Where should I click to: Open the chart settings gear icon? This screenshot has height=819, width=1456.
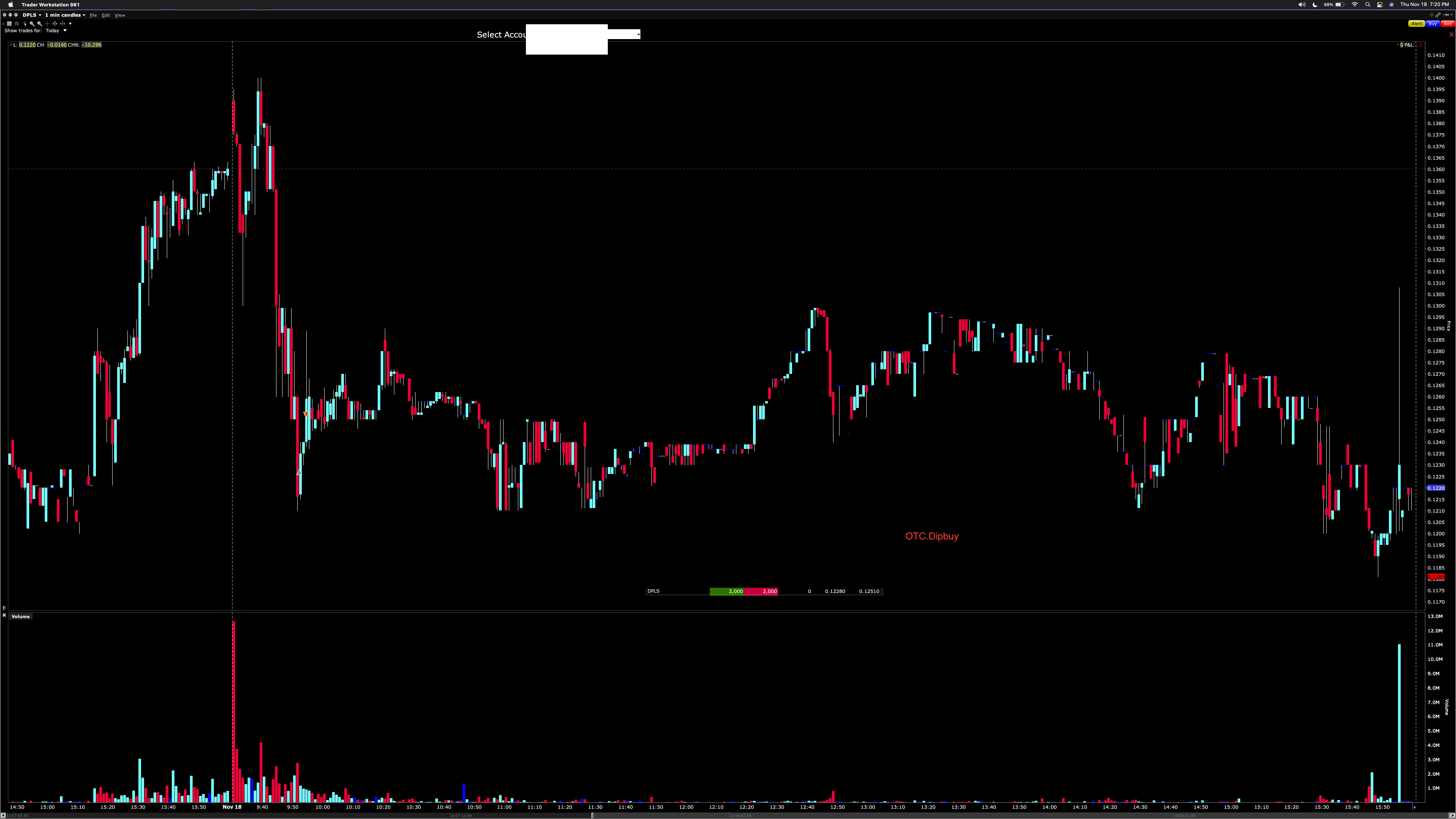(x=1432, y=15)
